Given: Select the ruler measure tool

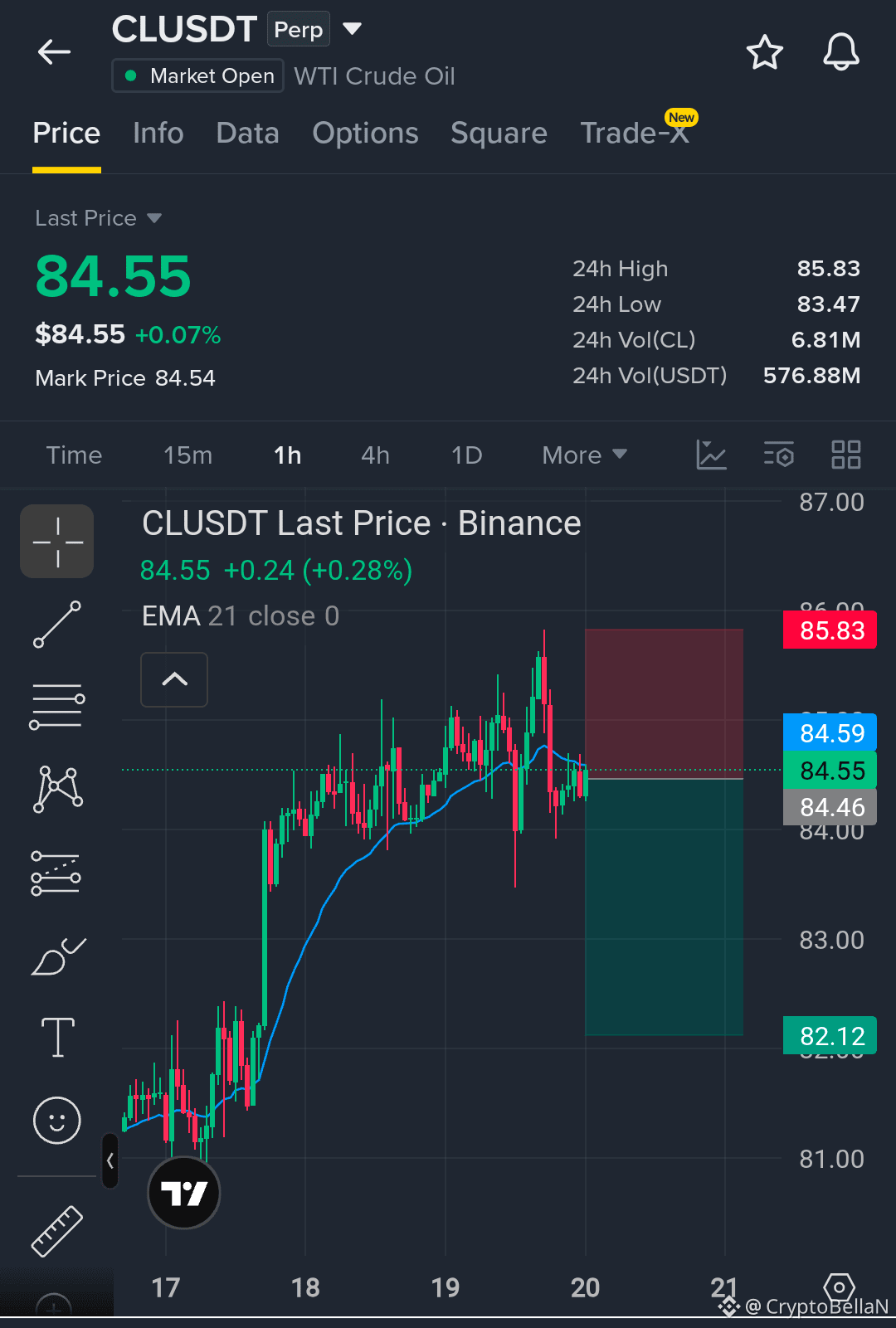Looking at the screenshot, I should [57, 1231].
